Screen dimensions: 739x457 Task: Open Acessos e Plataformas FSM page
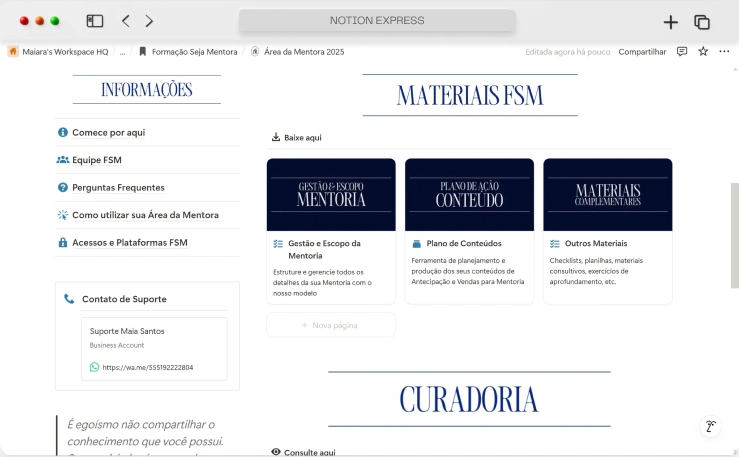pos(130,243)
